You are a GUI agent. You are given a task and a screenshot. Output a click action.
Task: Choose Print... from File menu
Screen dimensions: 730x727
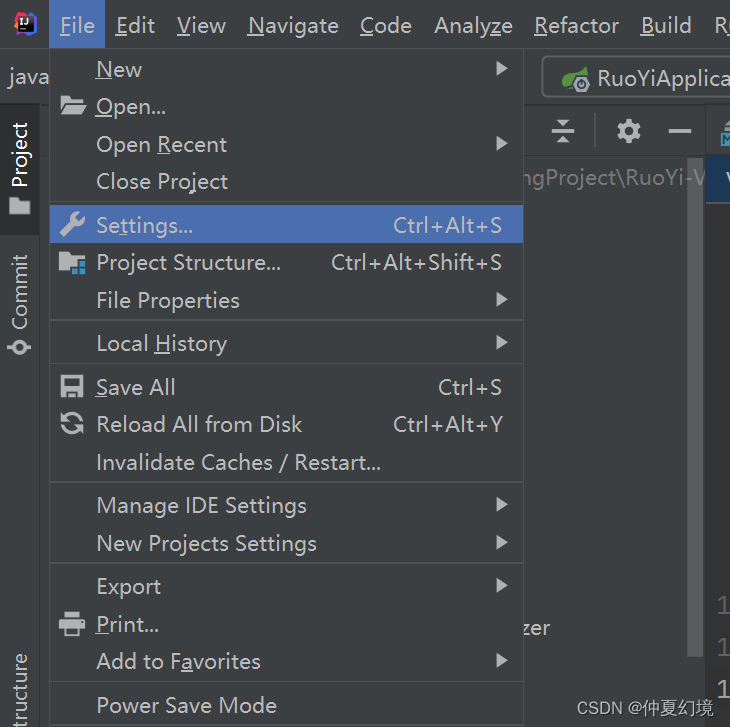tap(286, 624)
